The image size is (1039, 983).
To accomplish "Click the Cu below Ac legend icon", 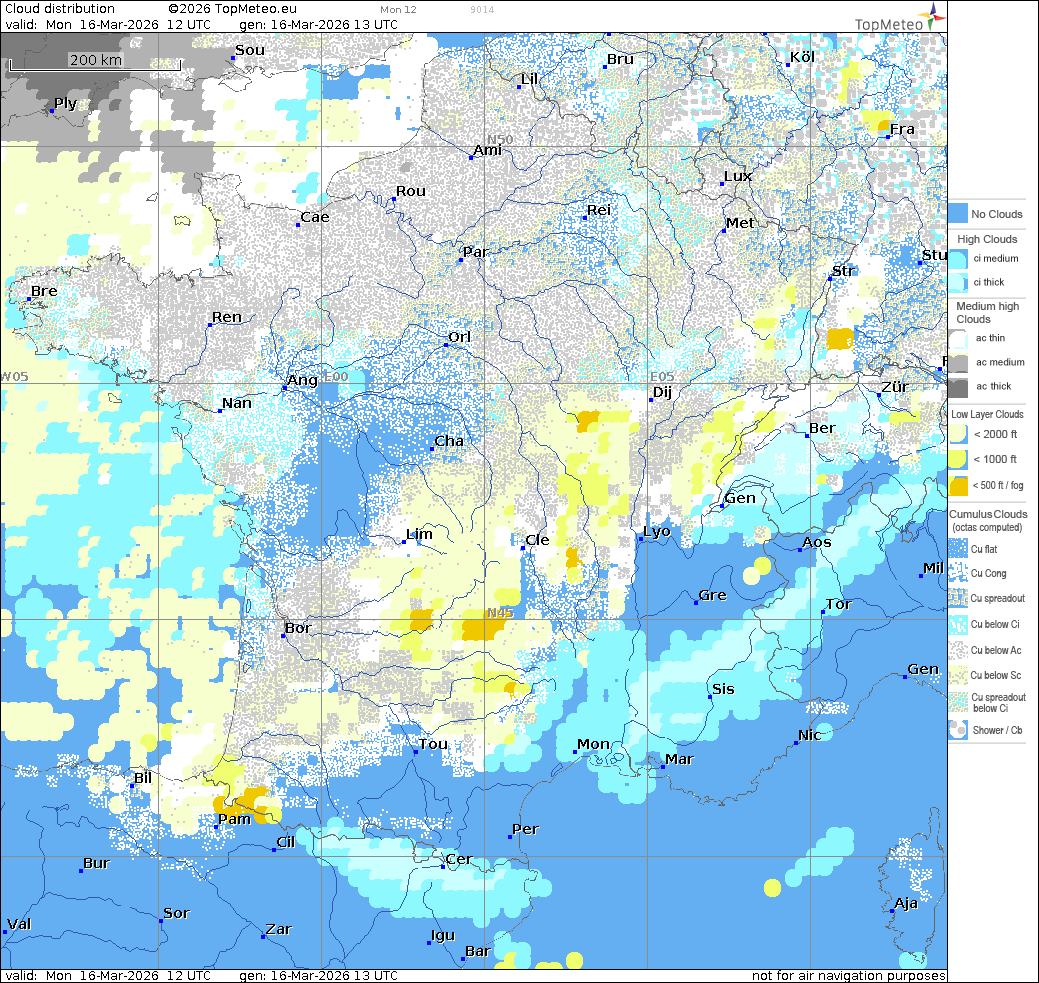I will [x=957, y=650].
